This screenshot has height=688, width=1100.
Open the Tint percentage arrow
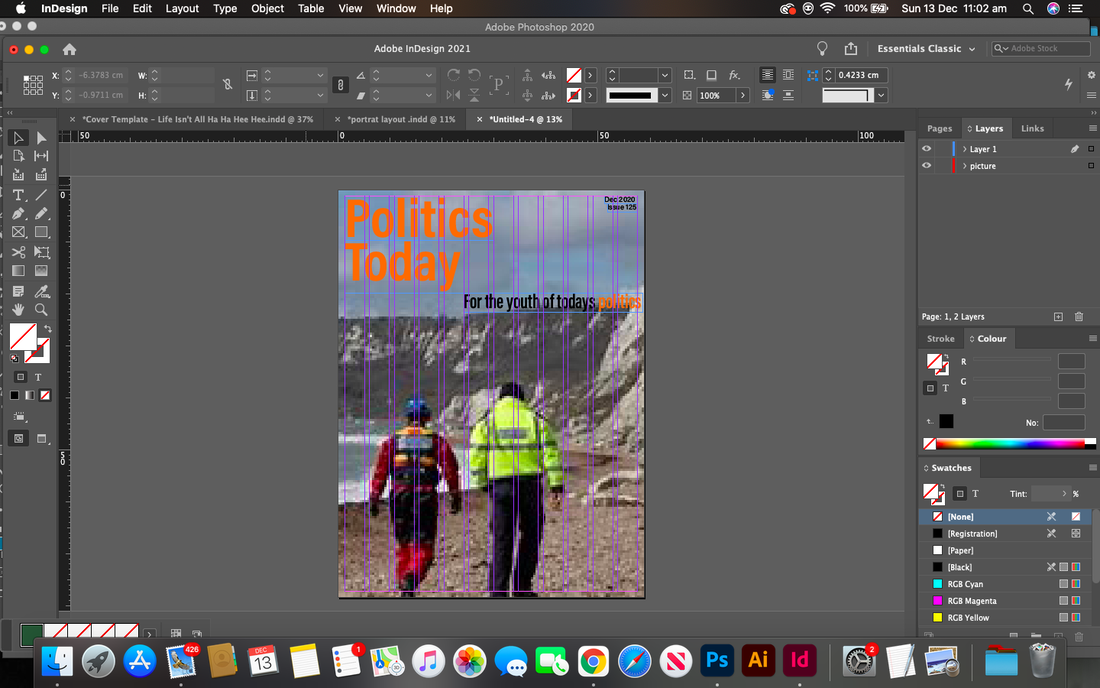pyautogui.click(x=1064, y=494)
